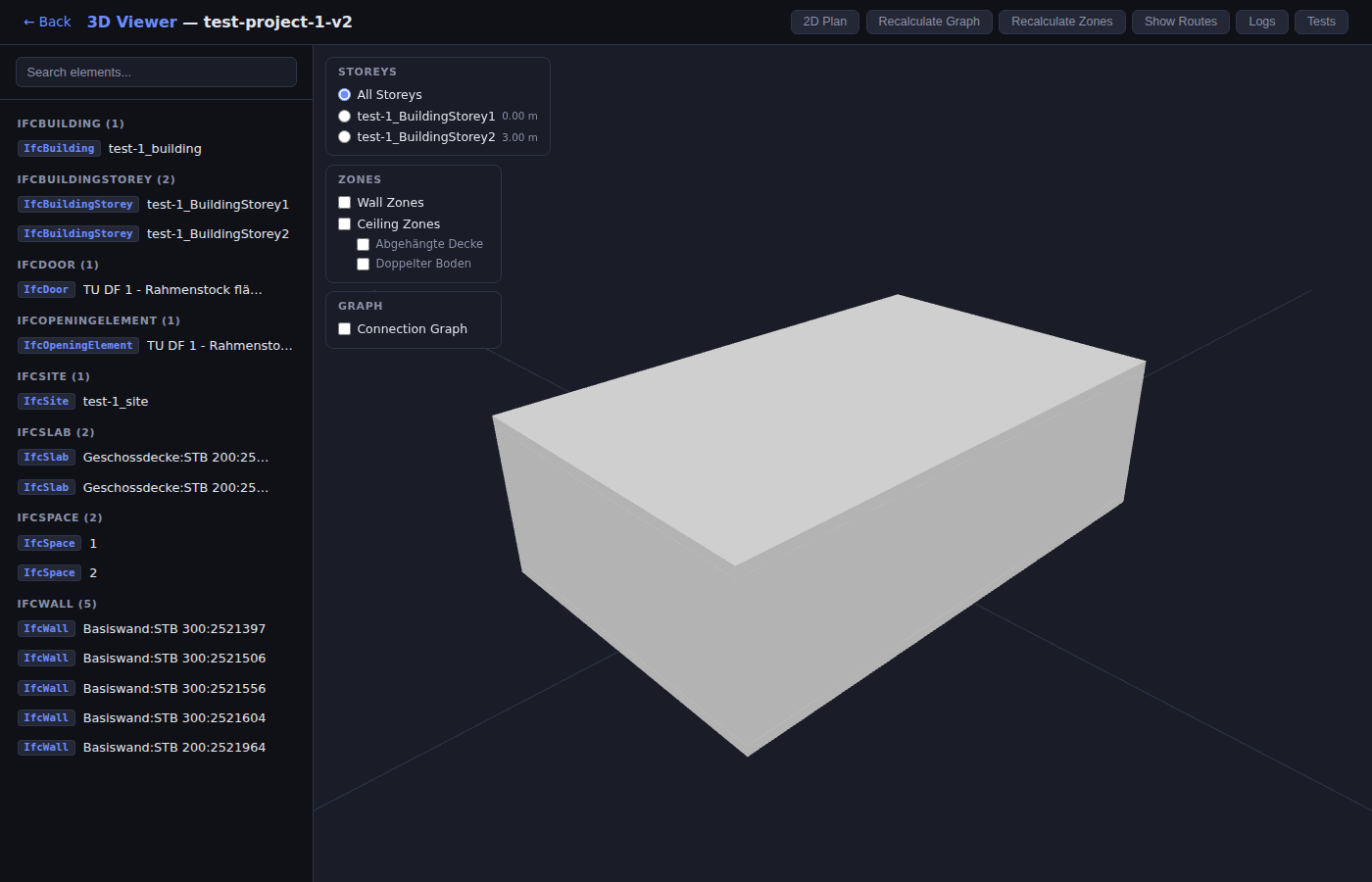Click the Search elements input field
This screenshot has width=1372, height=882.
point(156,72)
